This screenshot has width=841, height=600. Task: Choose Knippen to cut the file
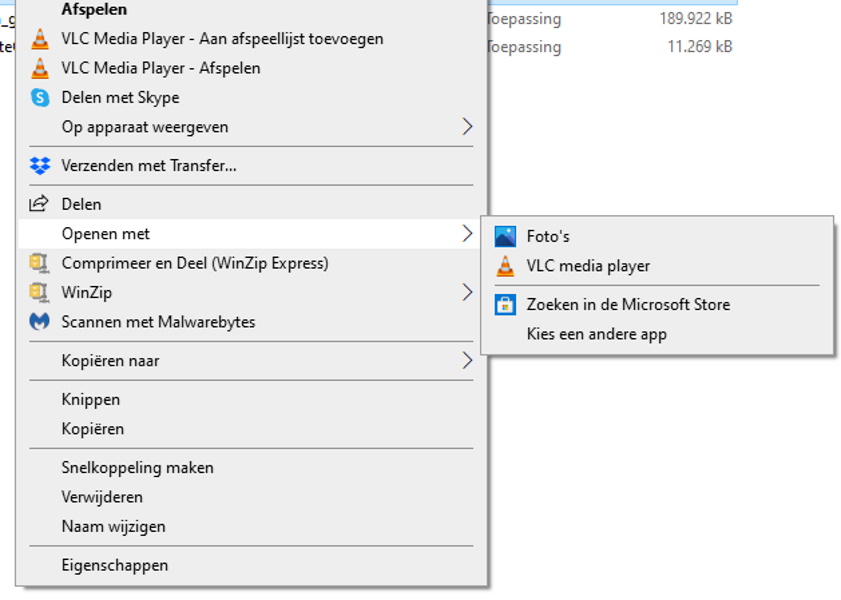coord(252,399)
